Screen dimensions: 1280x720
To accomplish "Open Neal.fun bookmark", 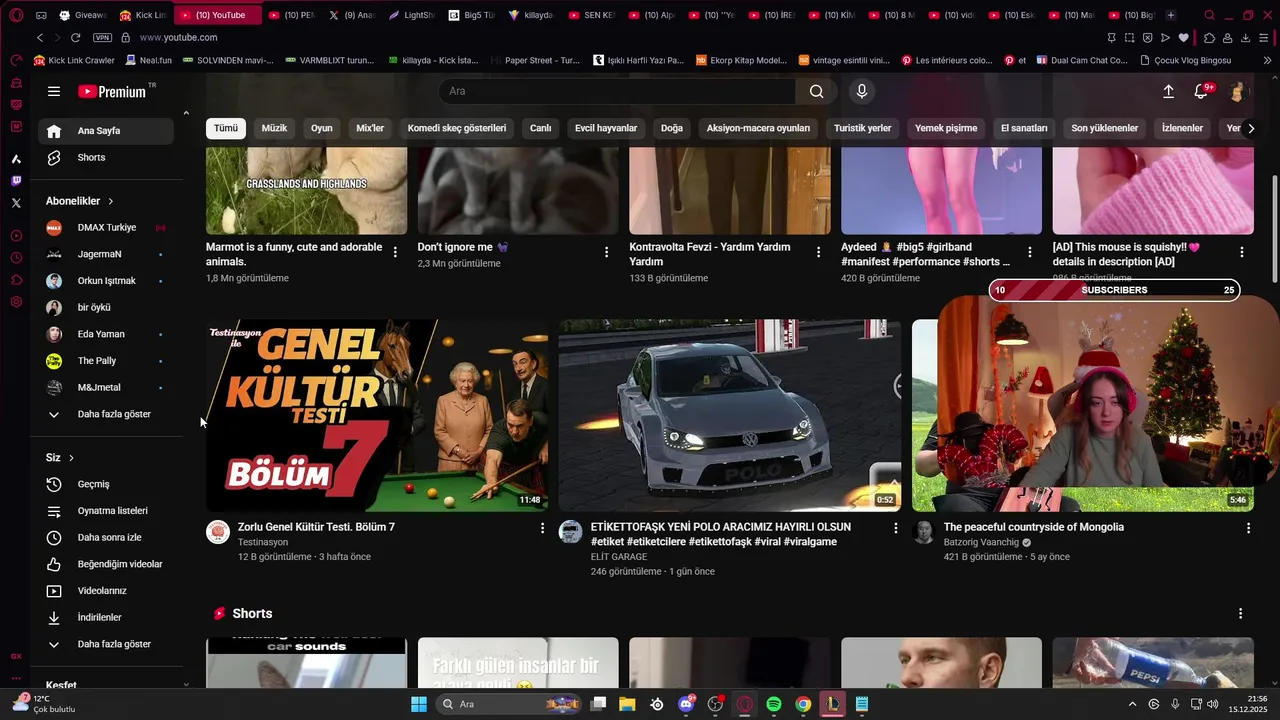I will pyautogui.click(x=147, y=60).
